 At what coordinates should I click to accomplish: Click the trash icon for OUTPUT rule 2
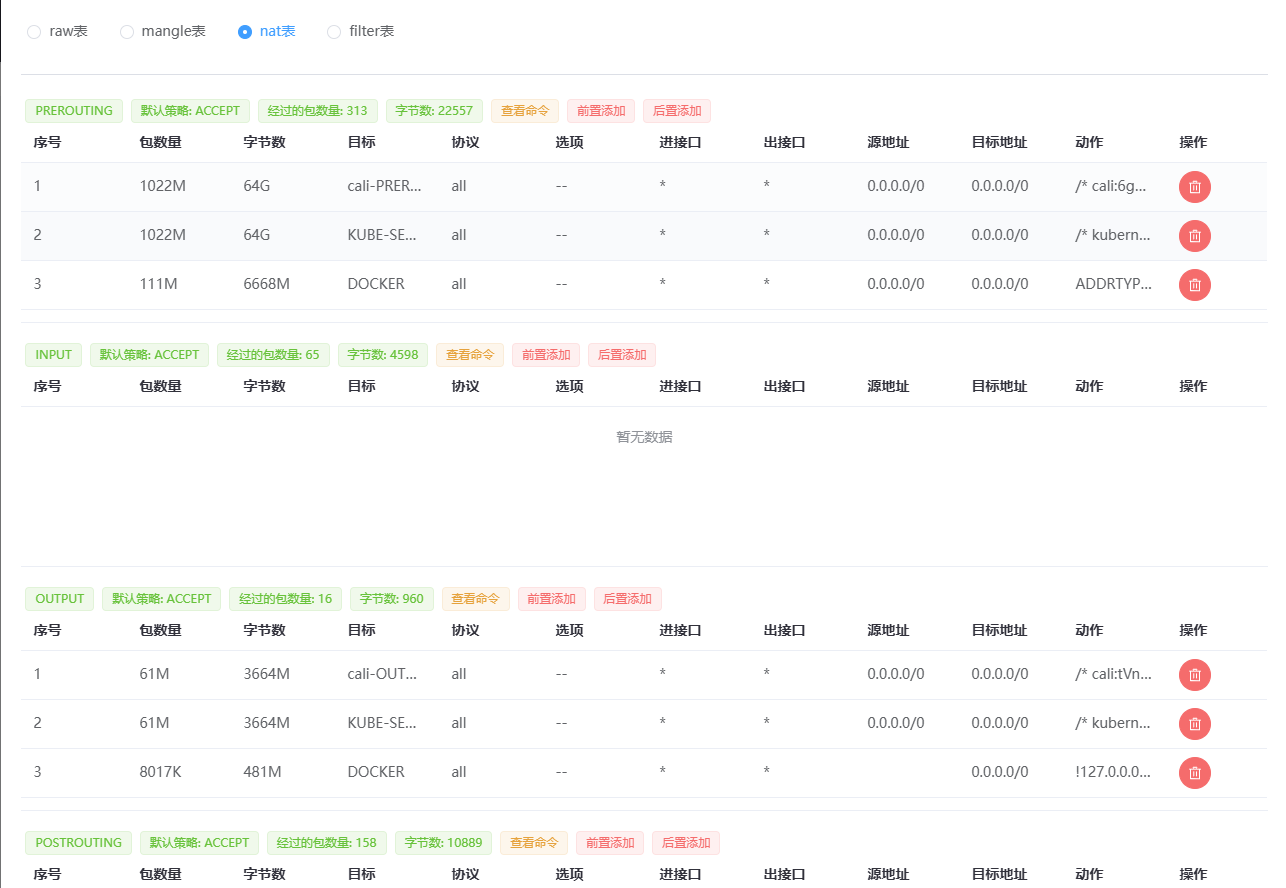tap(1194, 724)
